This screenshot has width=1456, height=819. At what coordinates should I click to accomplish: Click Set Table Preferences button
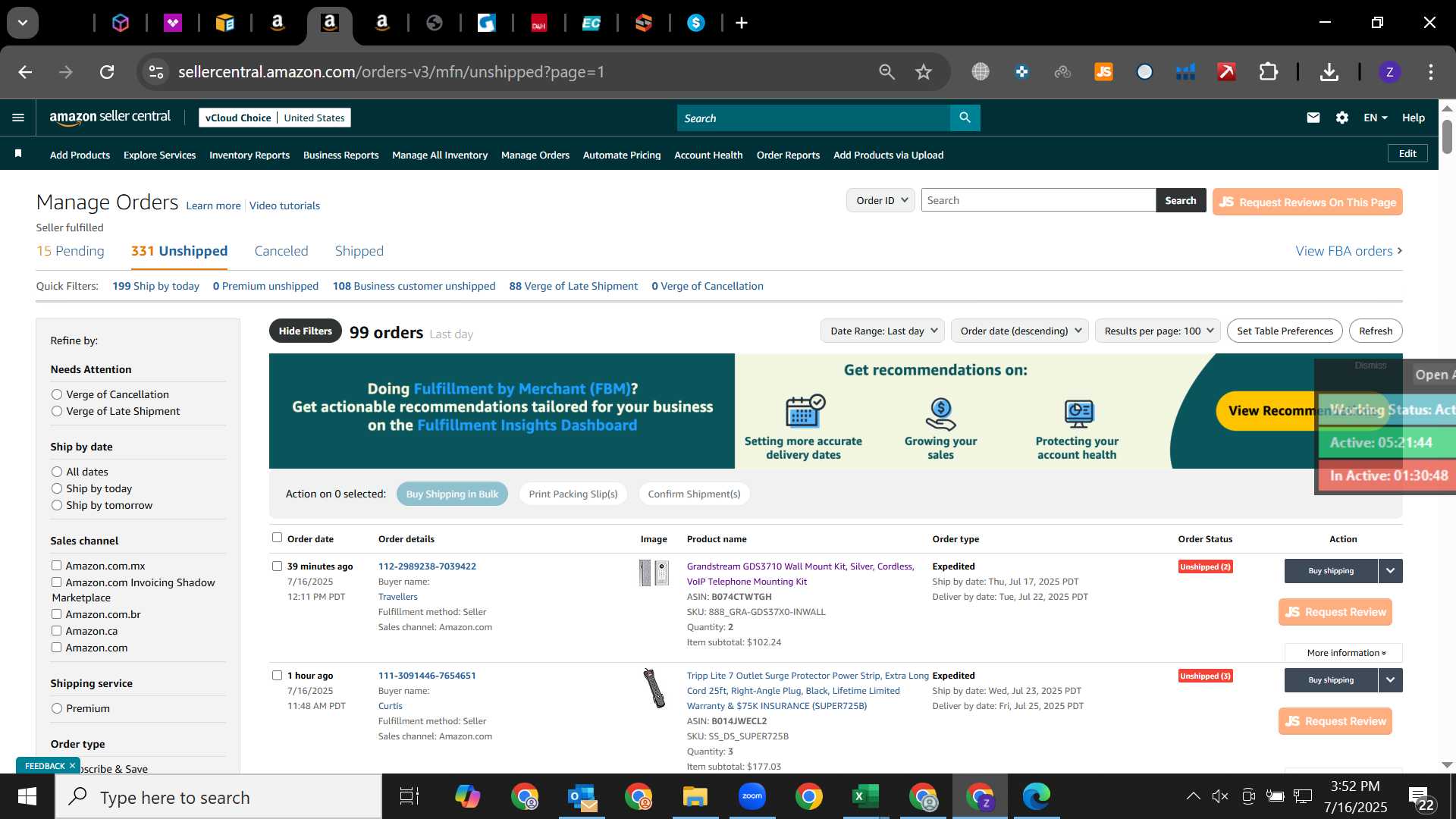[x=1285, y=331]
